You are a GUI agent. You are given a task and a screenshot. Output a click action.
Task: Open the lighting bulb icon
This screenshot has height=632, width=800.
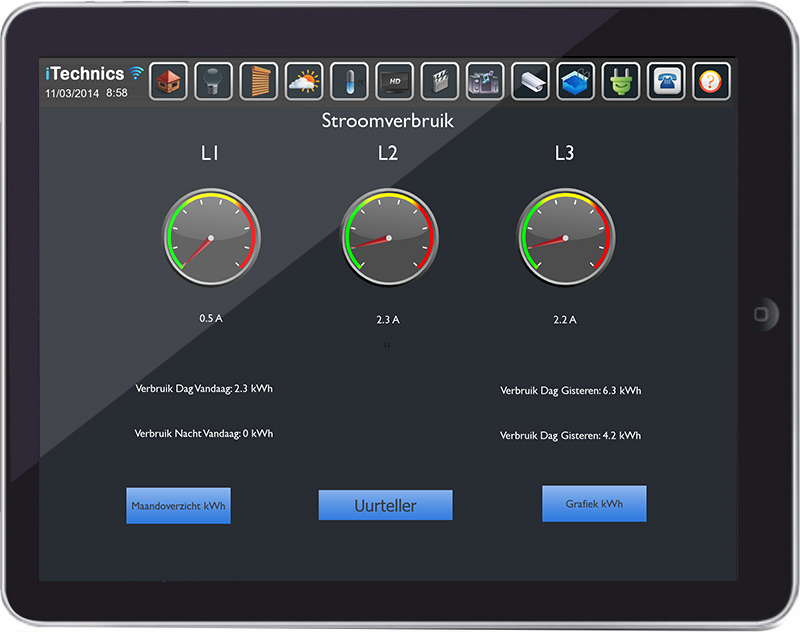click(213, 82)
